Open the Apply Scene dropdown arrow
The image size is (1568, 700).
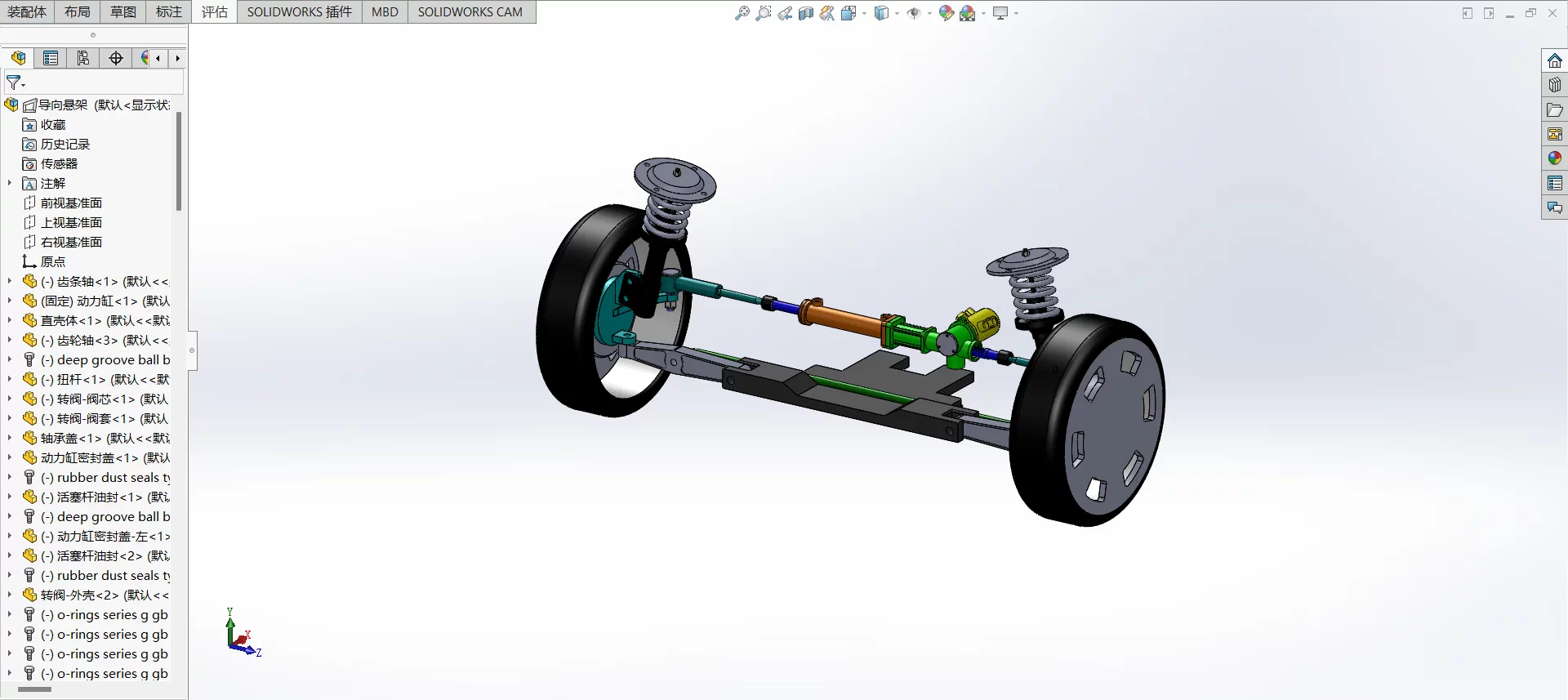(x=983, y=13)
